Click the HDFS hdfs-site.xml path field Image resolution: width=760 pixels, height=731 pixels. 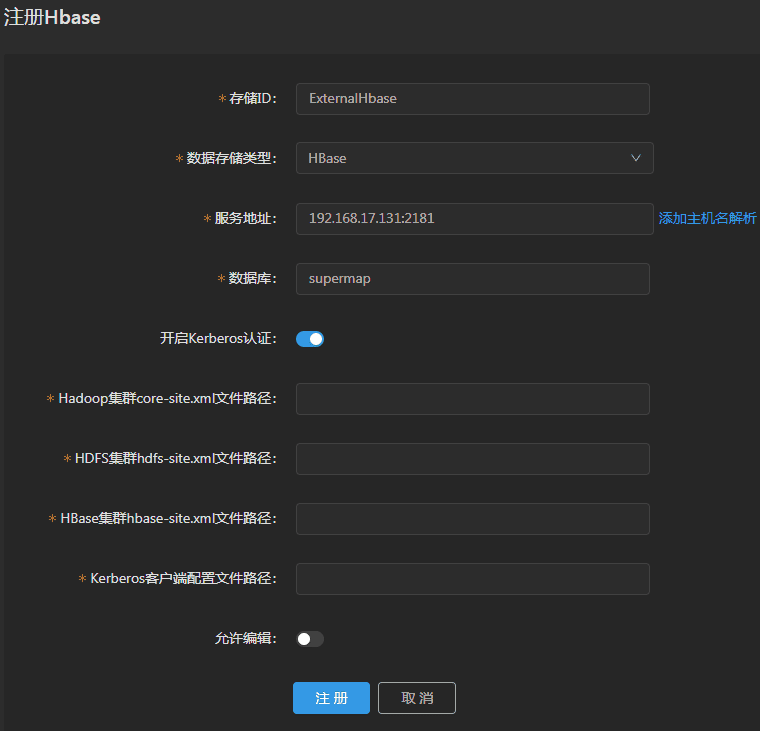point(472,459)
